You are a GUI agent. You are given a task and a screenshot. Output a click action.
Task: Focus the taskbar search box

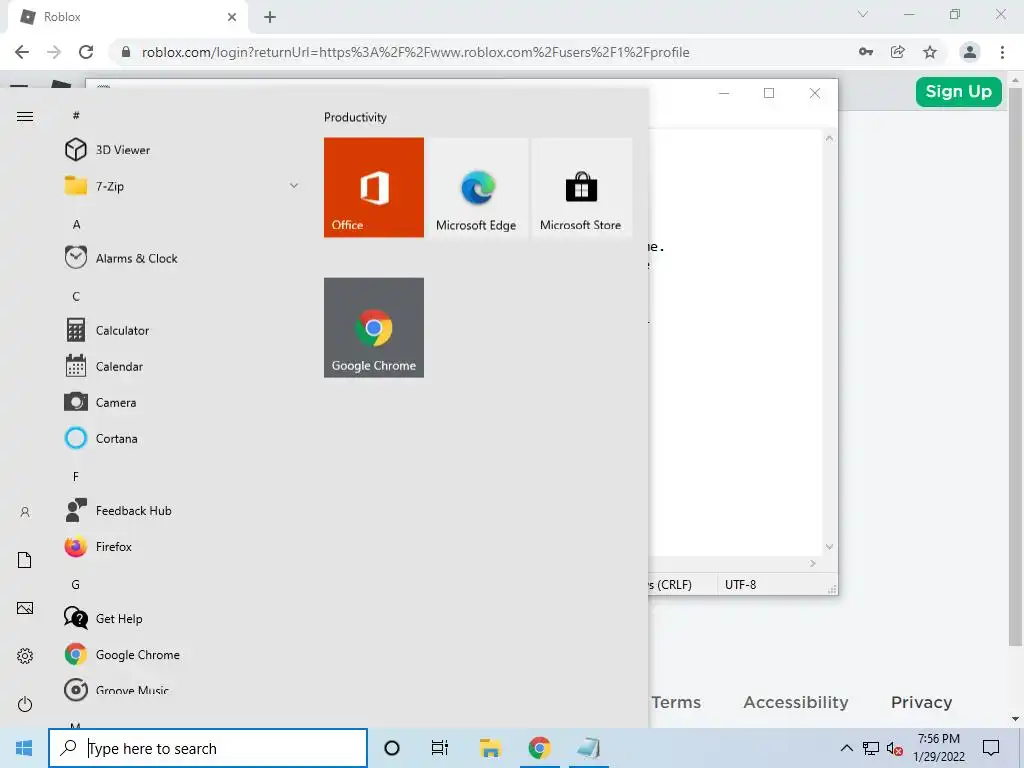pyautogui.click(x=208, y=748)
